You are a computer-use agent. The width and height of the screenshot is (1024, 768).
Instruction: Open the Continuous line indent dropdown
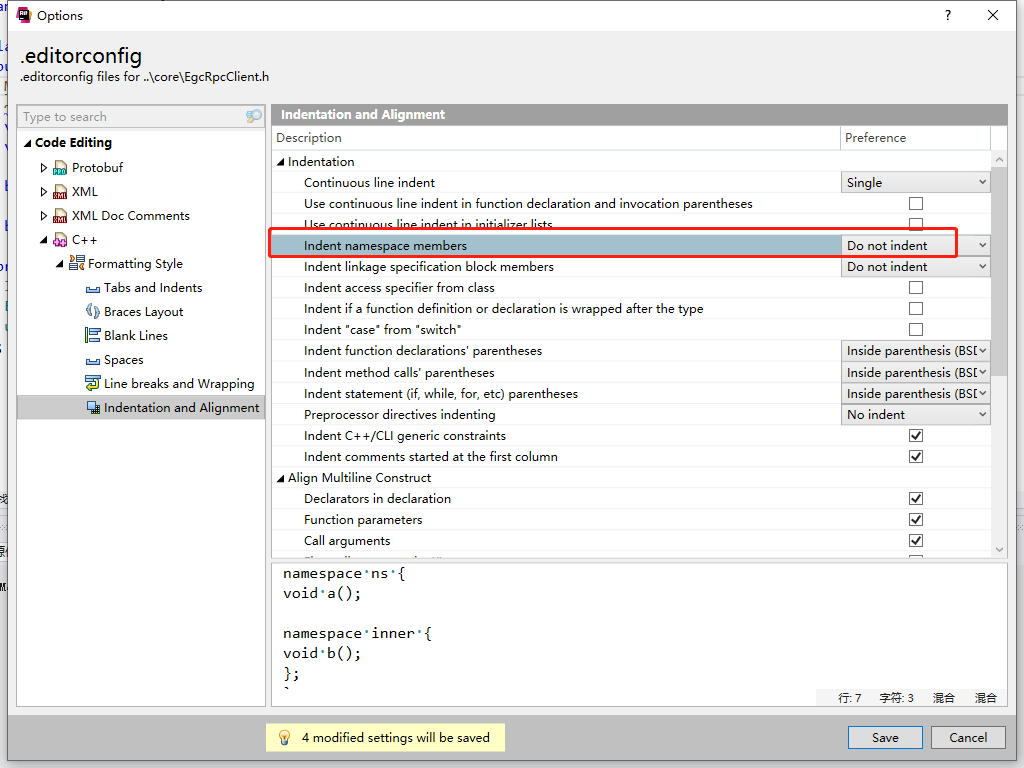click(x=984, y=182)
